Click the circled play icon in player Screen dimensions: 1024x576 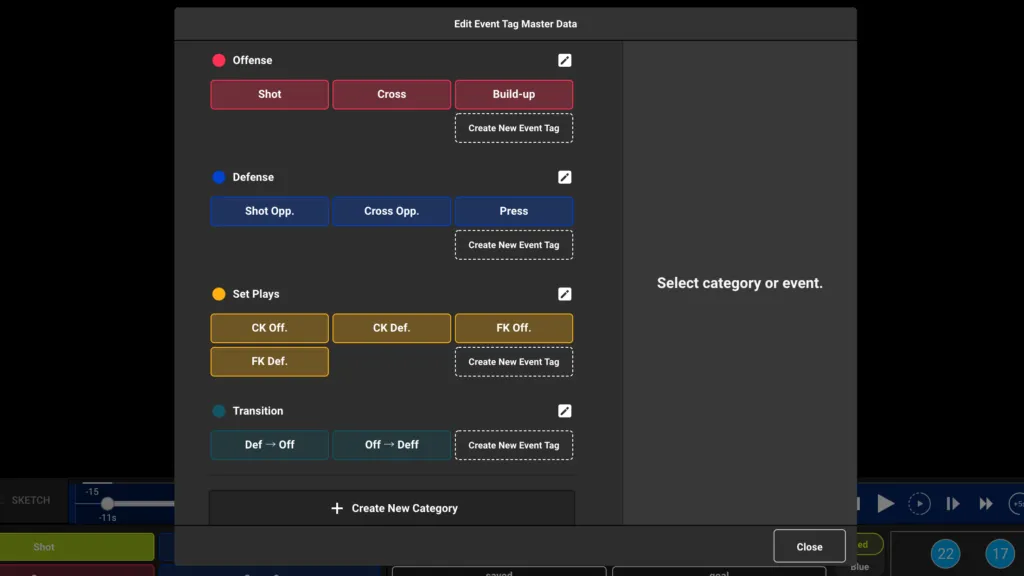point(920,504)
